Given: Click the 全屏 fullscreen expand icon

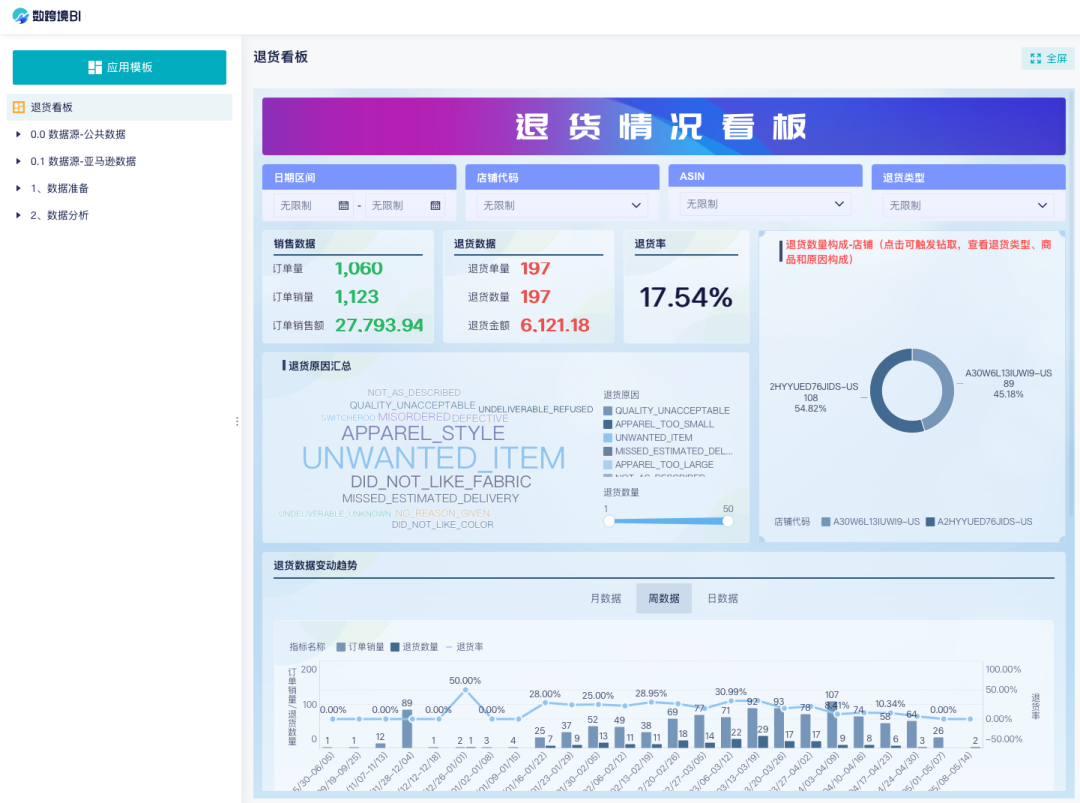Looking at the screenshot, I should point(1035,59).
